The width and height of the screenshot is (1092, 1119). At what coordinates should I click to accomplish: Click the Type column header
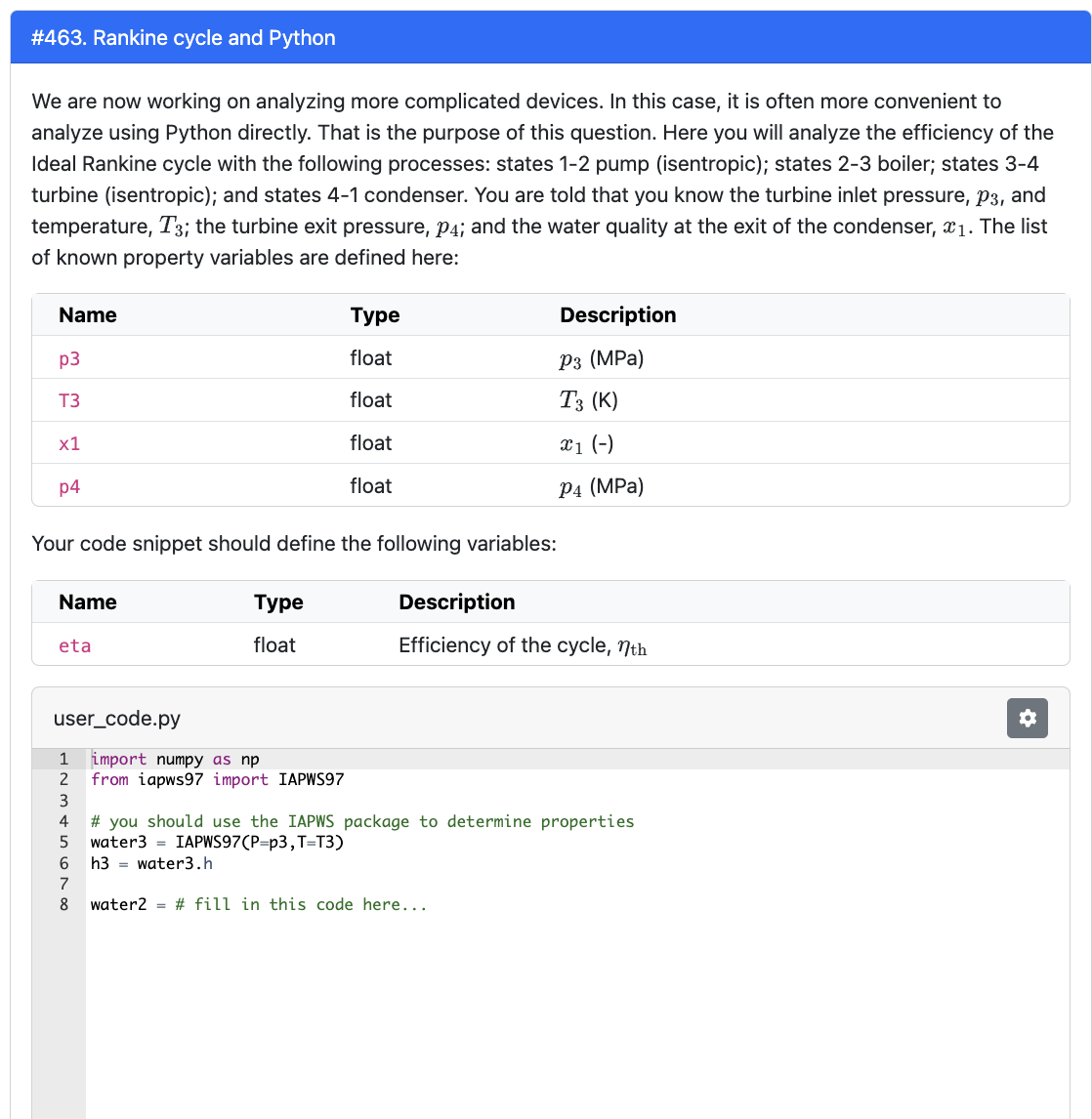click(x=372, y=314)
